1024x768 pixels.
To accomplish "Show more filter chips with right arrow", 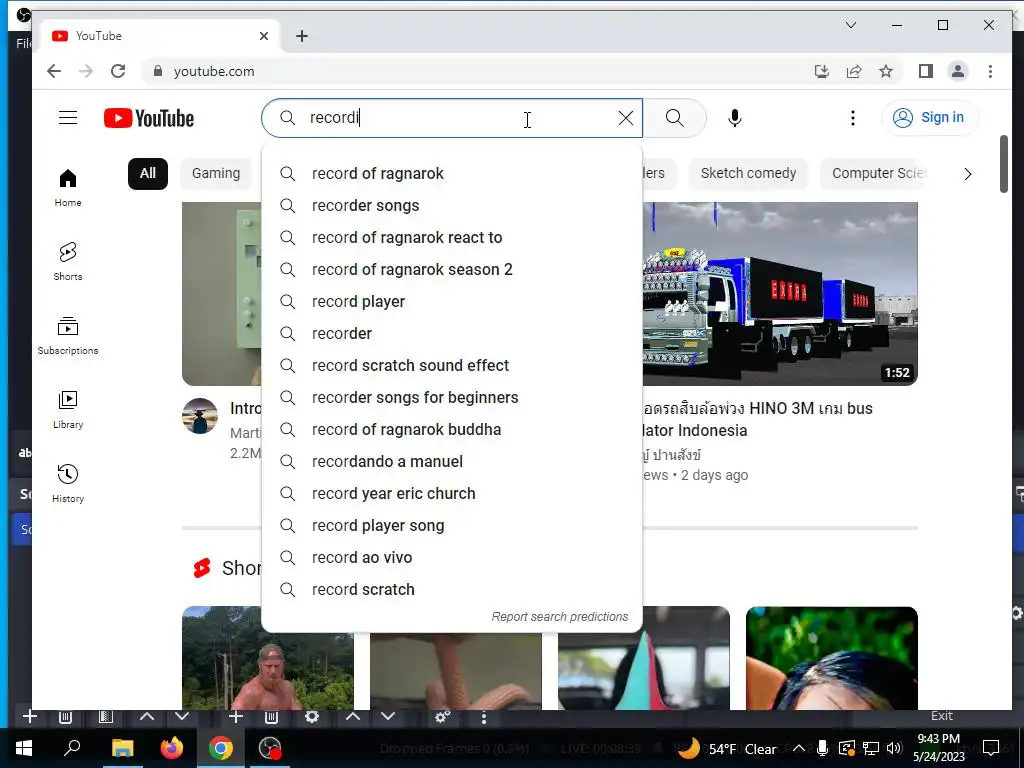I will click(968, 174).
